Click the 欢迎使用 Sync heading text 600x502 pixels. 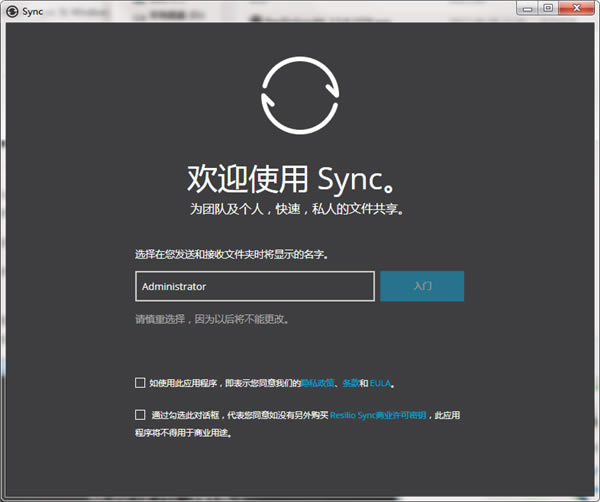299,178
